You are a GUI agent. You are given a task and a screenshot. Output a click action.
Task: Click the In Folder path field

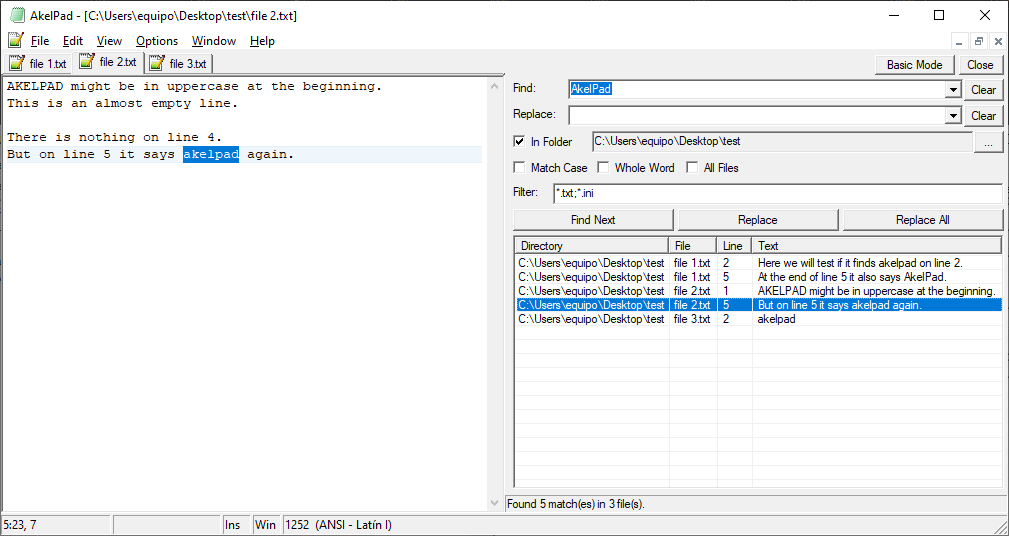pyautogui.click(x=782, y=141)
